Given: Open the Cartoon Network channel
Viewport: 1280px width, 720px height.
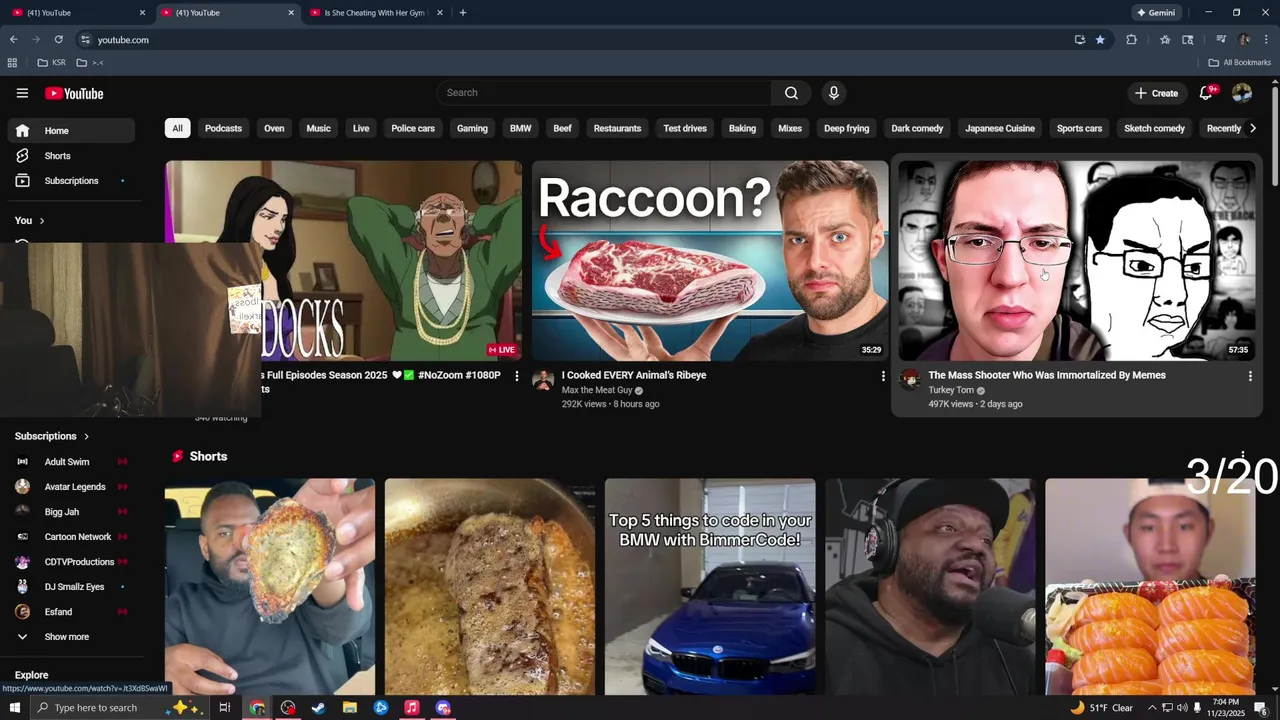Looking at the screenshot, I should [71, 537].
